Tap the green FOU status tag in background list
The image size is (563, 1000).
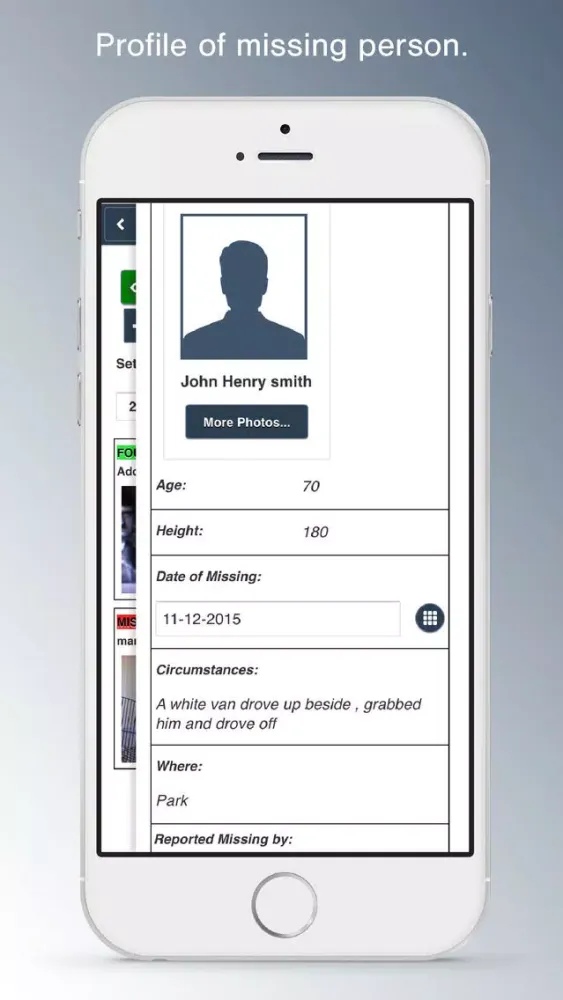126,453
